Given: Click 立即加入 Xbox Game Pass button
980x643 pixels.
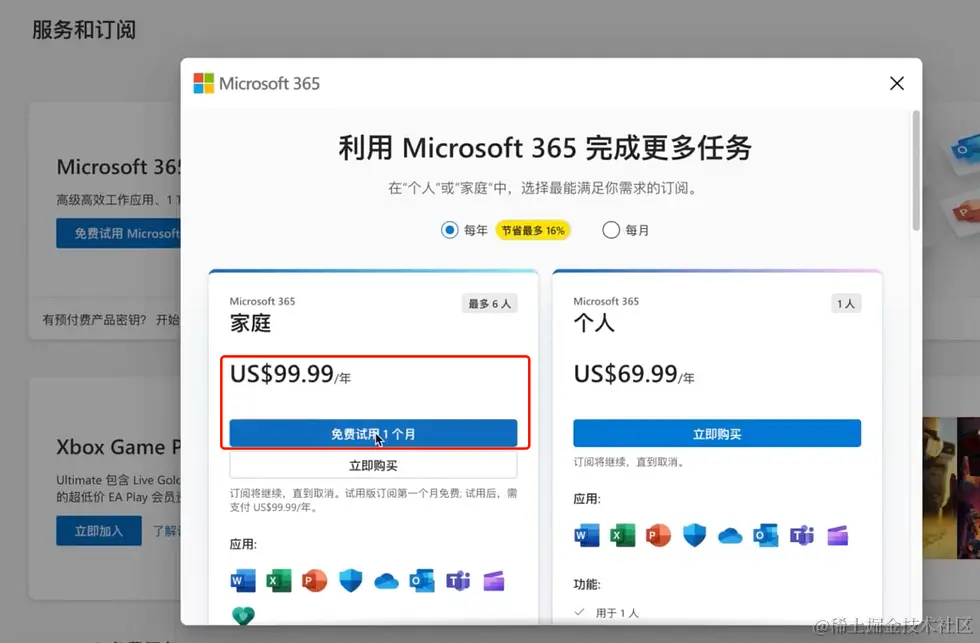Looking at the screenshot, I should click(x=99, y=531).
